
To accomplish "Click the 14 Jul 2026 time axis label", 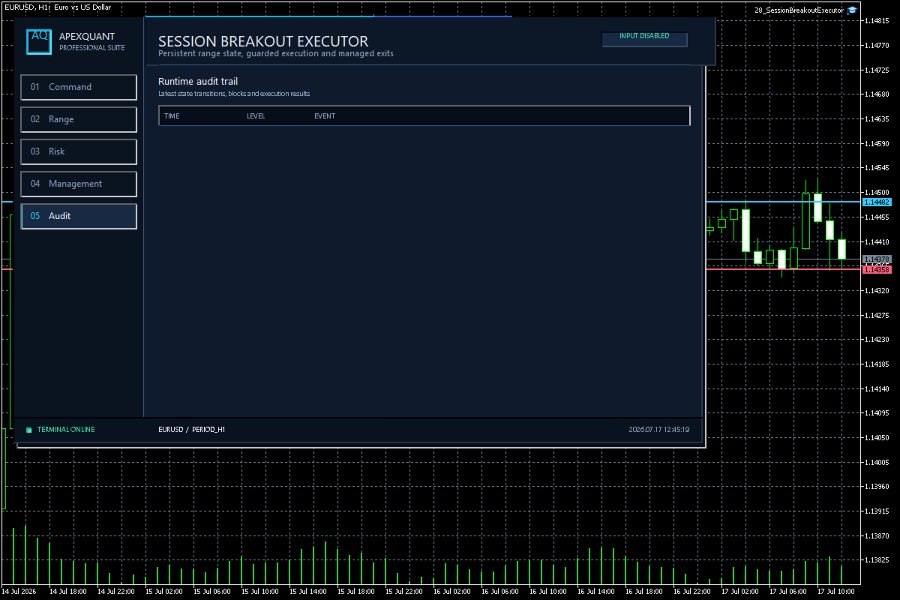I will pyautogui.click(x=18, y=591).
